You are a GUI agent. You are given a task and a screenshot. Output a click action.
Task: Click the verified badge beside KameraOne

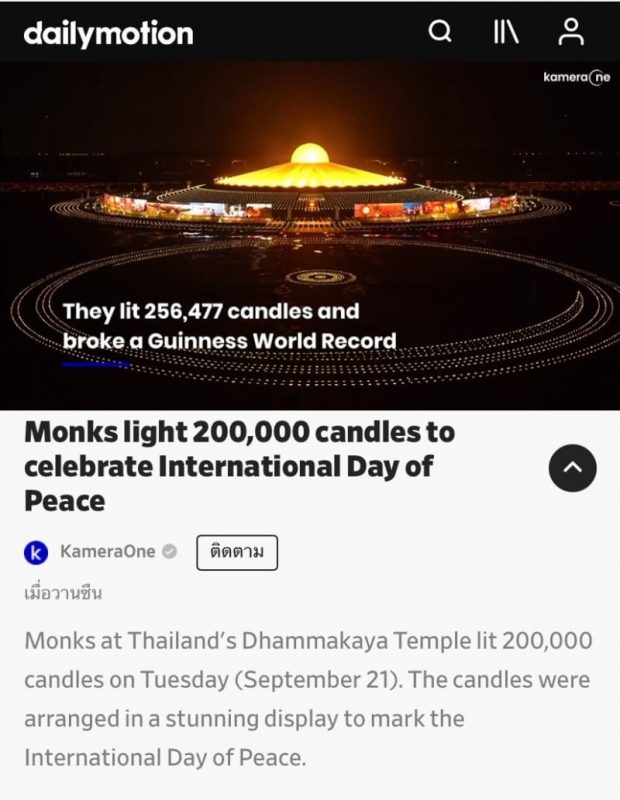169,552
